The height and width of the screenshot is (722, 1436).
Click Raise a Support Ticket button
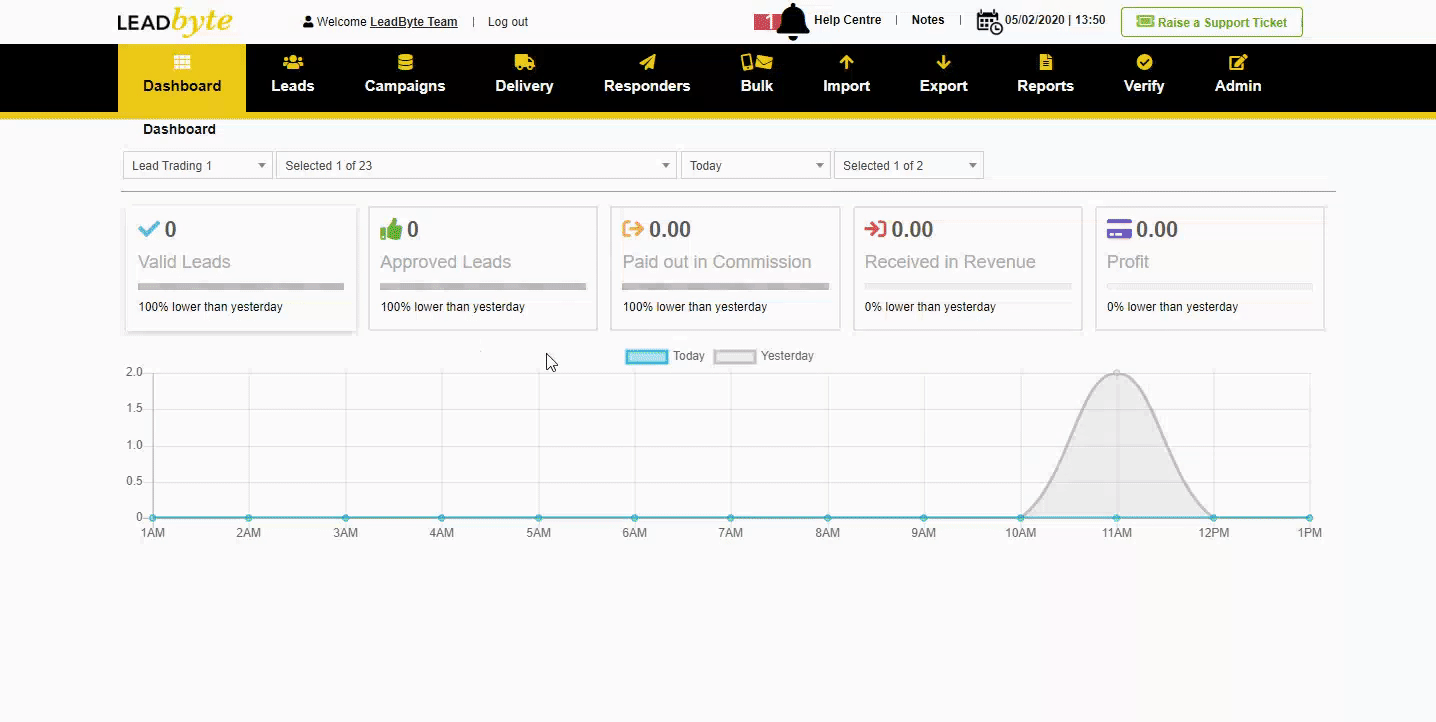tap(1212, 22)
